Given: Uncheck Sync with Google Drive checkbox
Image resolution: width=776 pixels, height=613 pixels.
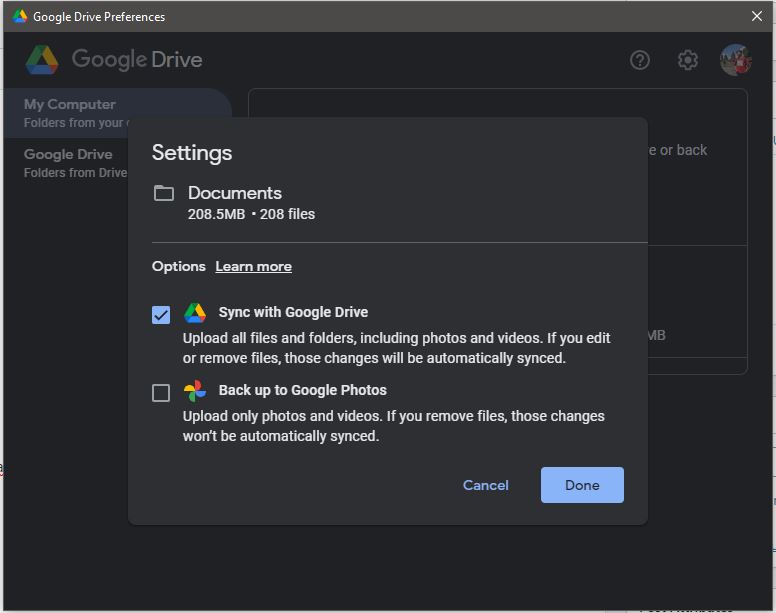Looking at the screenshot, I should click(x=161, y=315).
